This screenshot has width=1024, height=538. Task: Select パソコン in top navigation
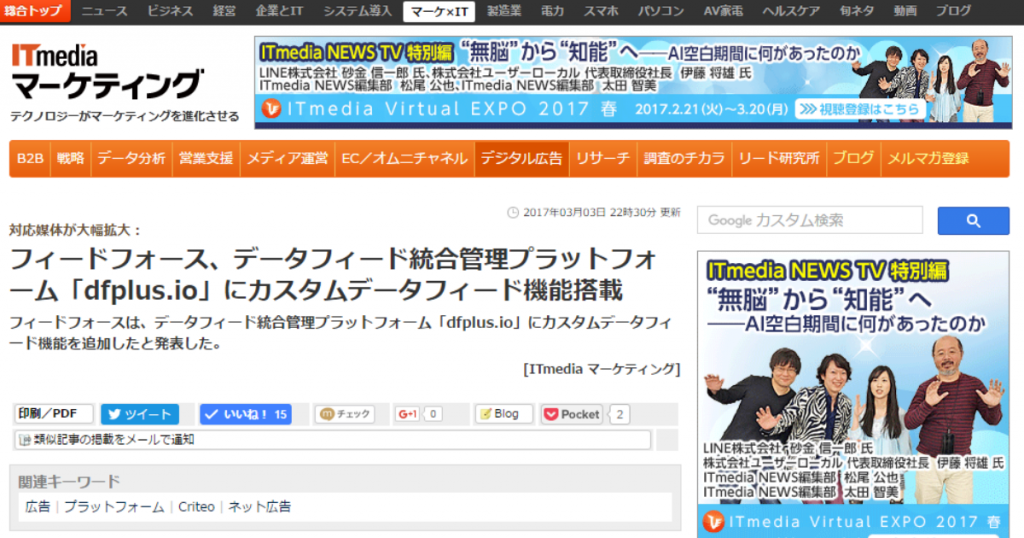click(661, 11)
